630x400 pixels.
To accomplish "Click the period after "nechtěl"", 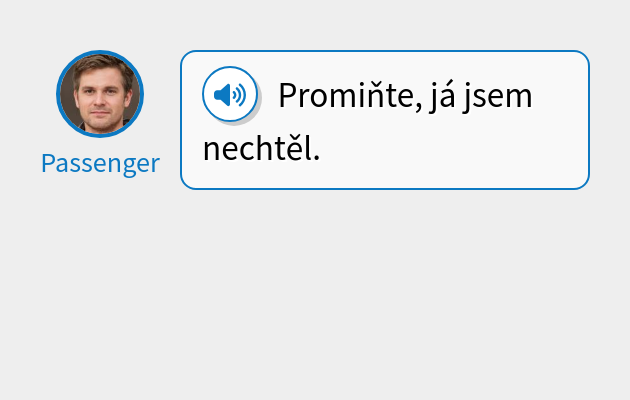I will tap(316, 158).
